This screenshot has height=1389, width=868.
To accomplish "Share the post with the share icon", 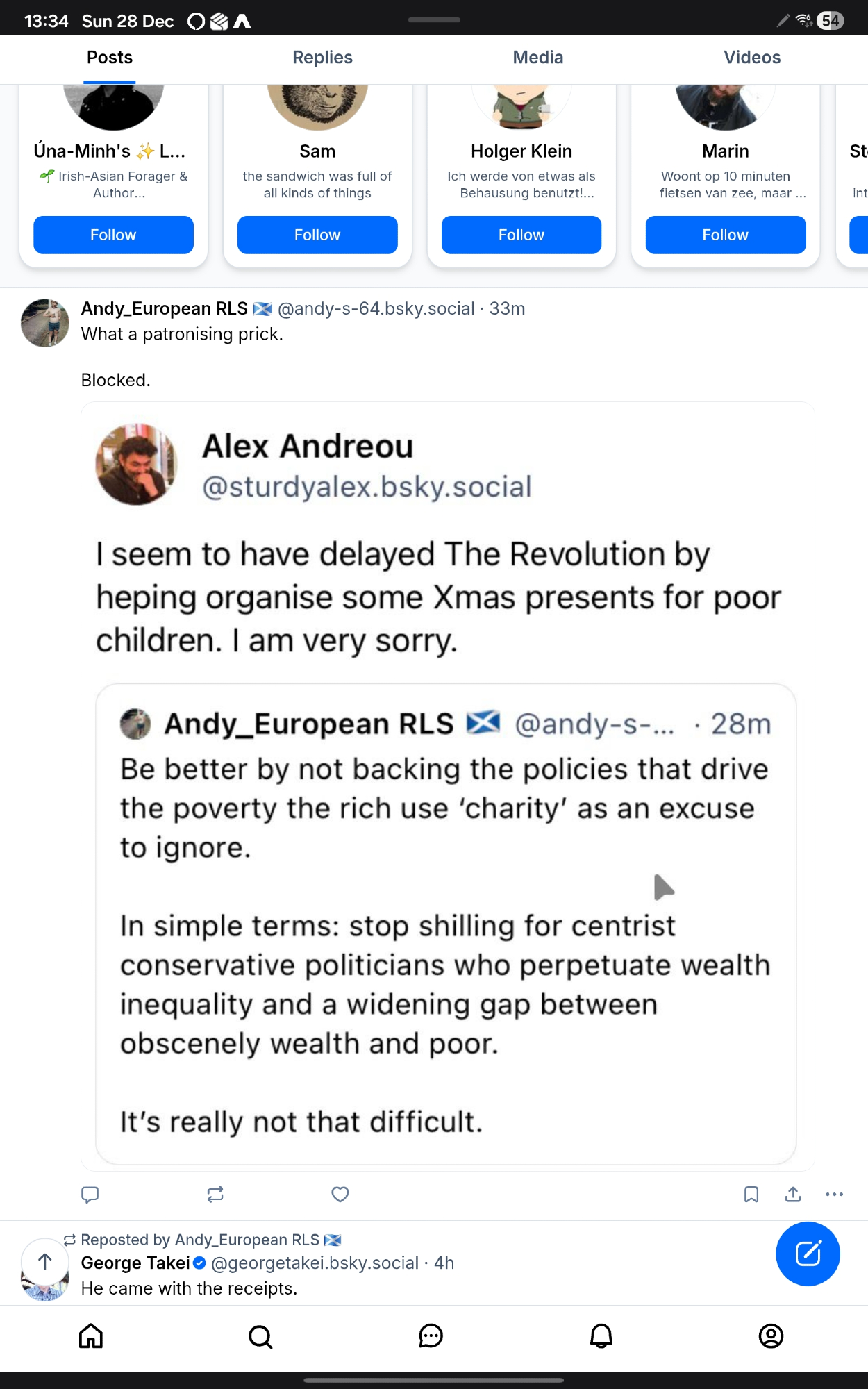I will [793, 1195].
